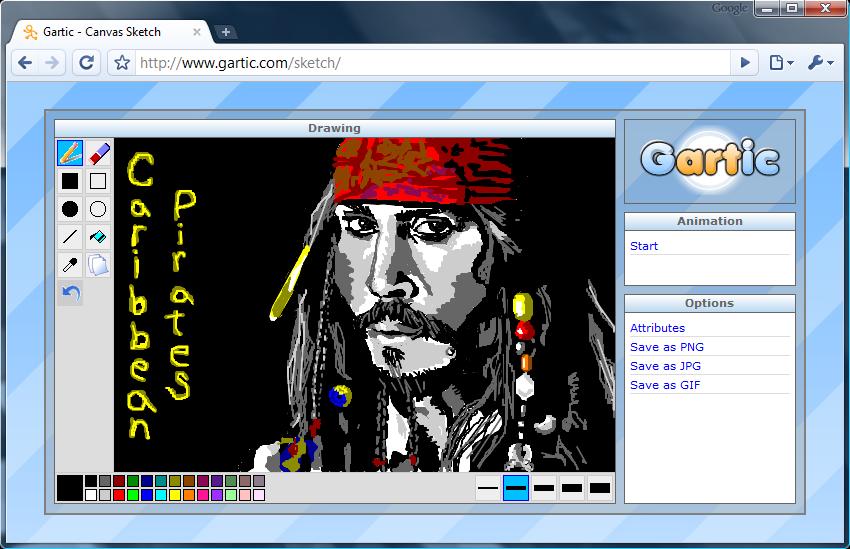Open the Attributes option

click(x=658, y=328)
